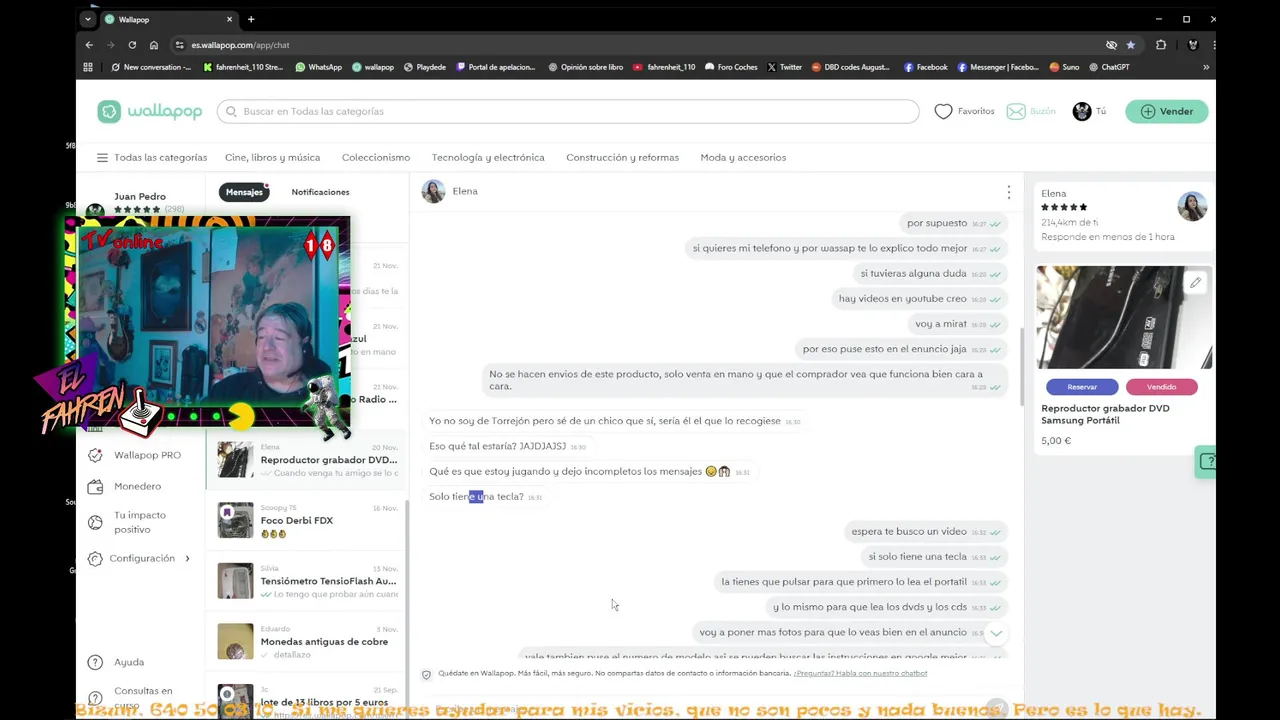Open the Tú profile avatar
Image resolution: width=1280 pixels, height=720 pixels.
point(1082,111)
